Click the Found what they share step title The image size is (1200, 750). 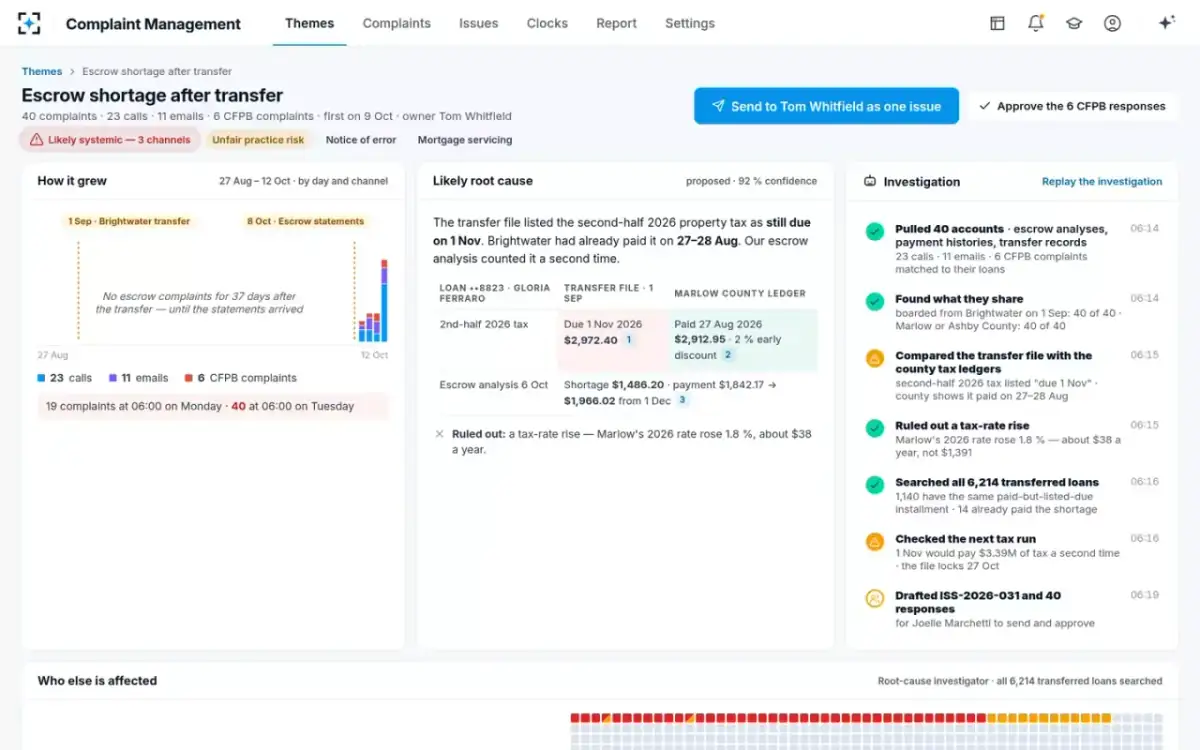pyautogui.click(x=959, y=299)
